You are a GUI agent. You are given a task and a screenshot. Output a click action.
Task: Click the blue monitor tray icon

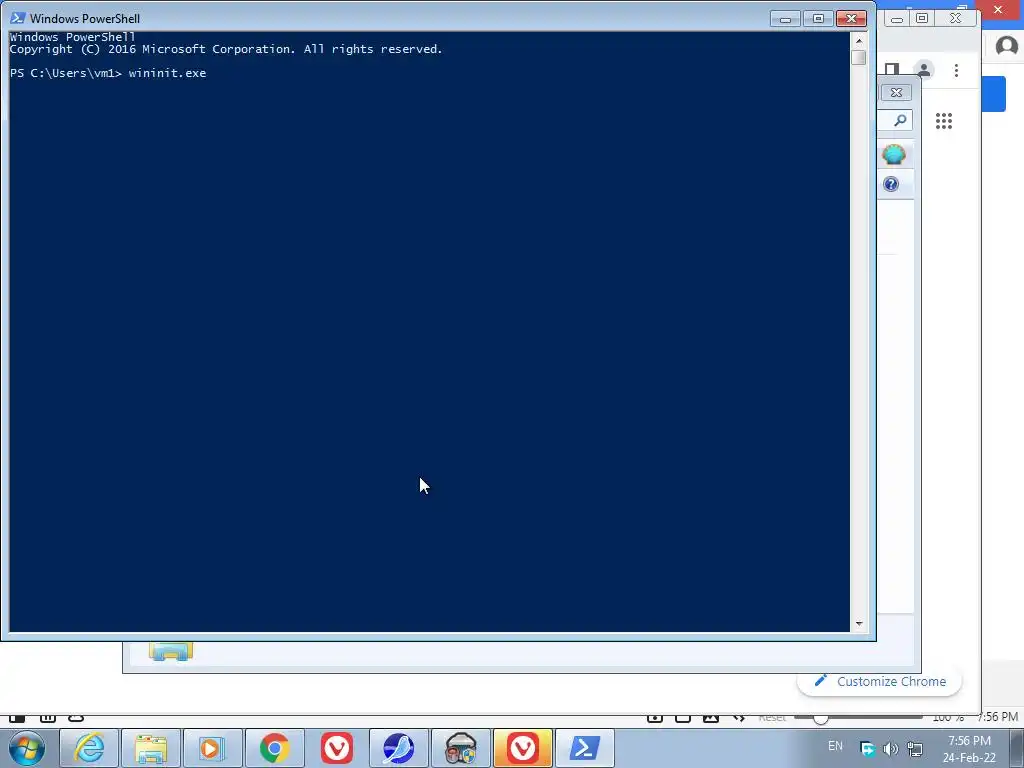point(867,749)
